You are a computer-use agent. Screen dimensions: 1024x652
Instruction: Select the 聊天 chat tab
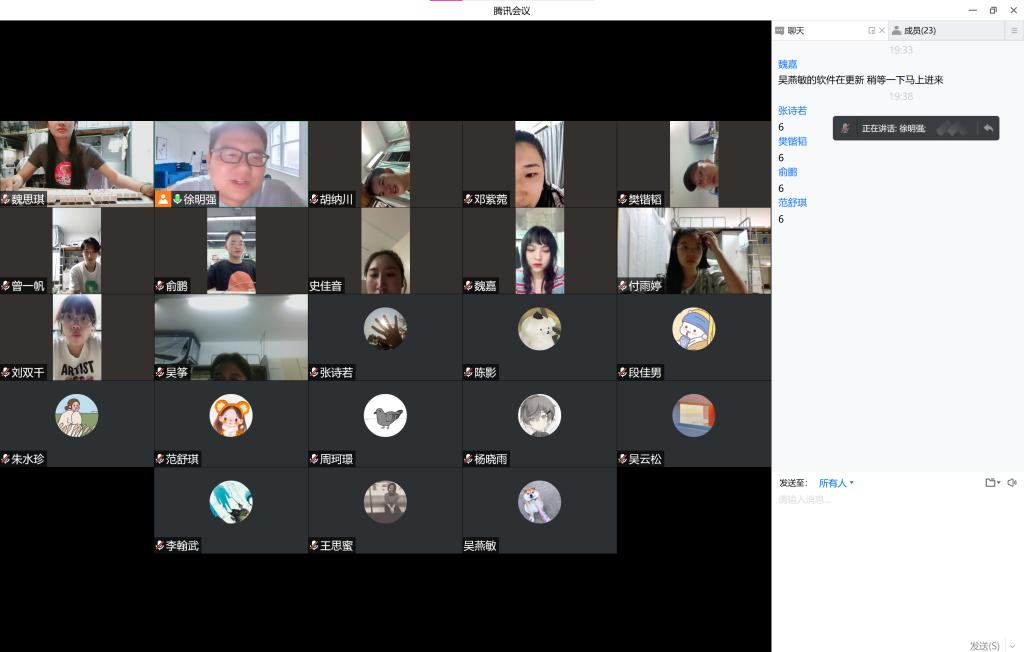point(796,31)
